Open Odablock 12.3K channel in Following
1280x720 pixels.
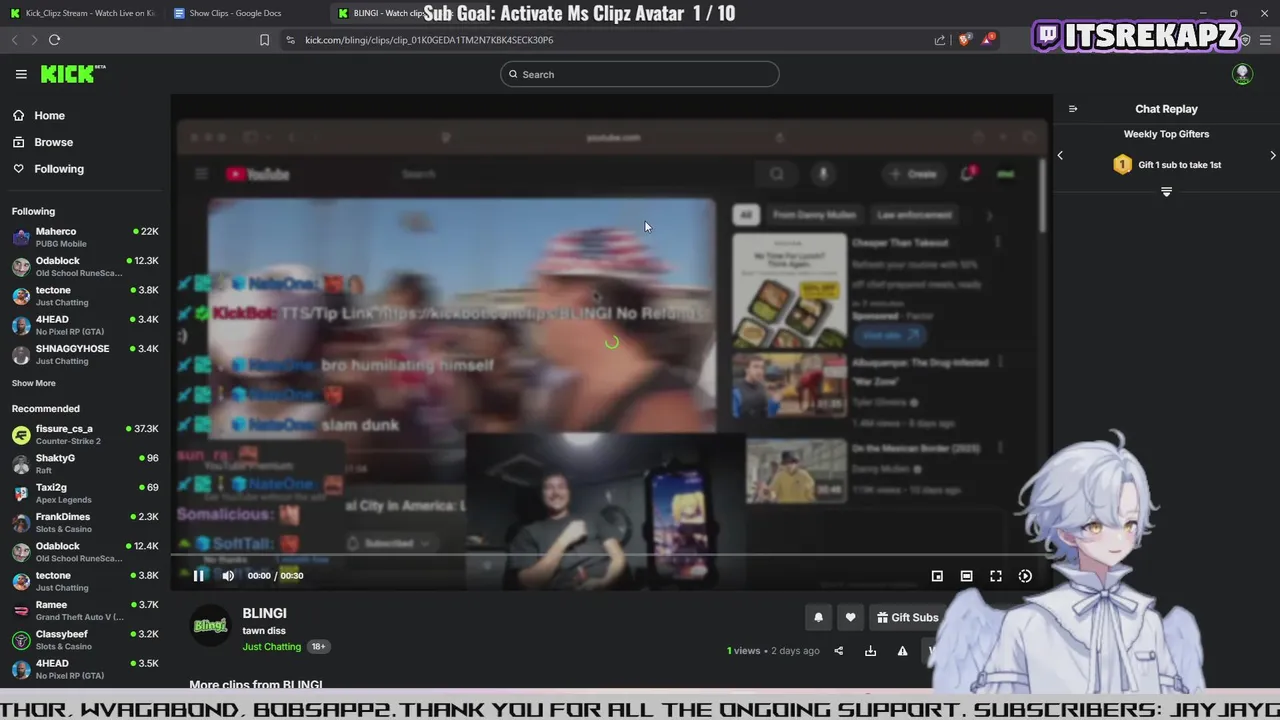[x=85, y=266]
